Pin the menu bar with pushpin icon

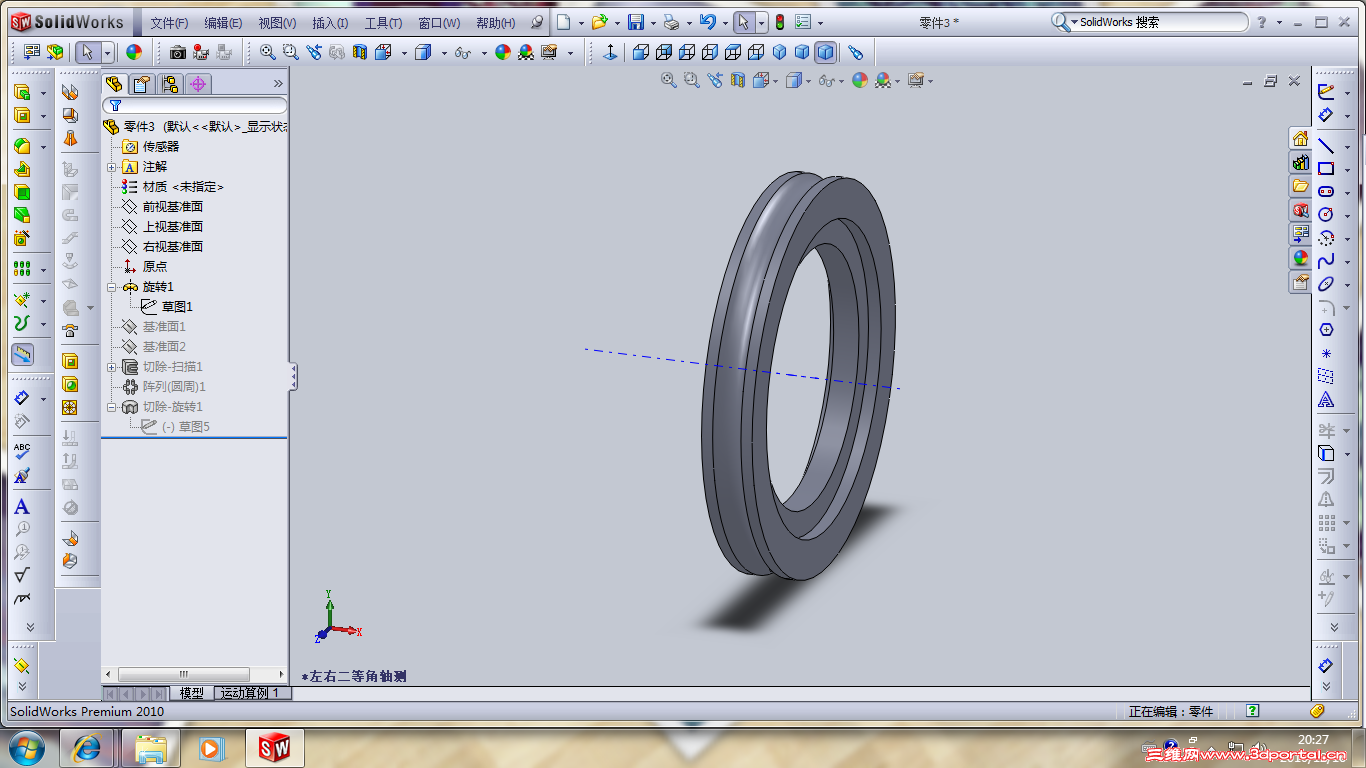537,22
